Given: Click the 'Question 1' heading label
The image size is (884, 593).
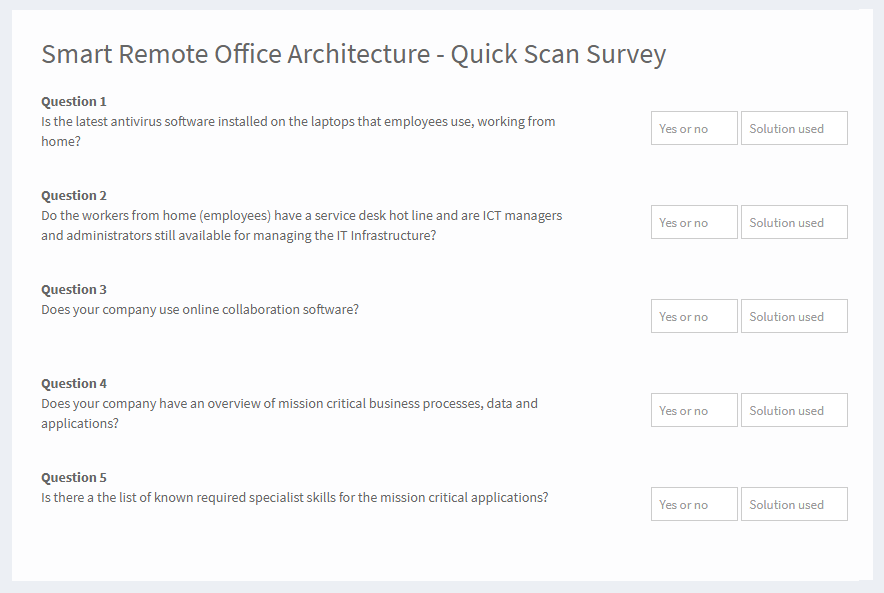Looking at the screenshot, I should pos(74,101).
